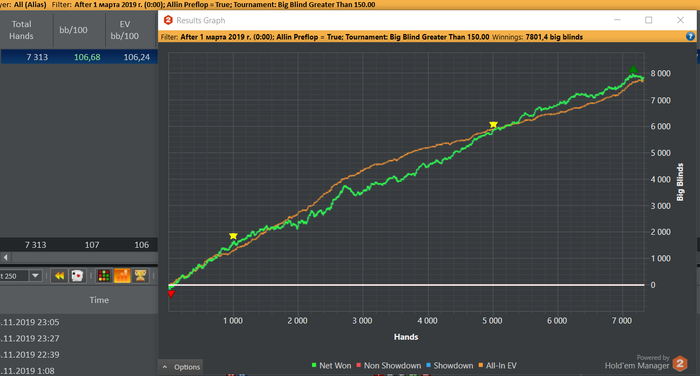Toggle the All-In EV legend series
The image size is (700, 376).
pyautogui.click(x=497, y=366)
